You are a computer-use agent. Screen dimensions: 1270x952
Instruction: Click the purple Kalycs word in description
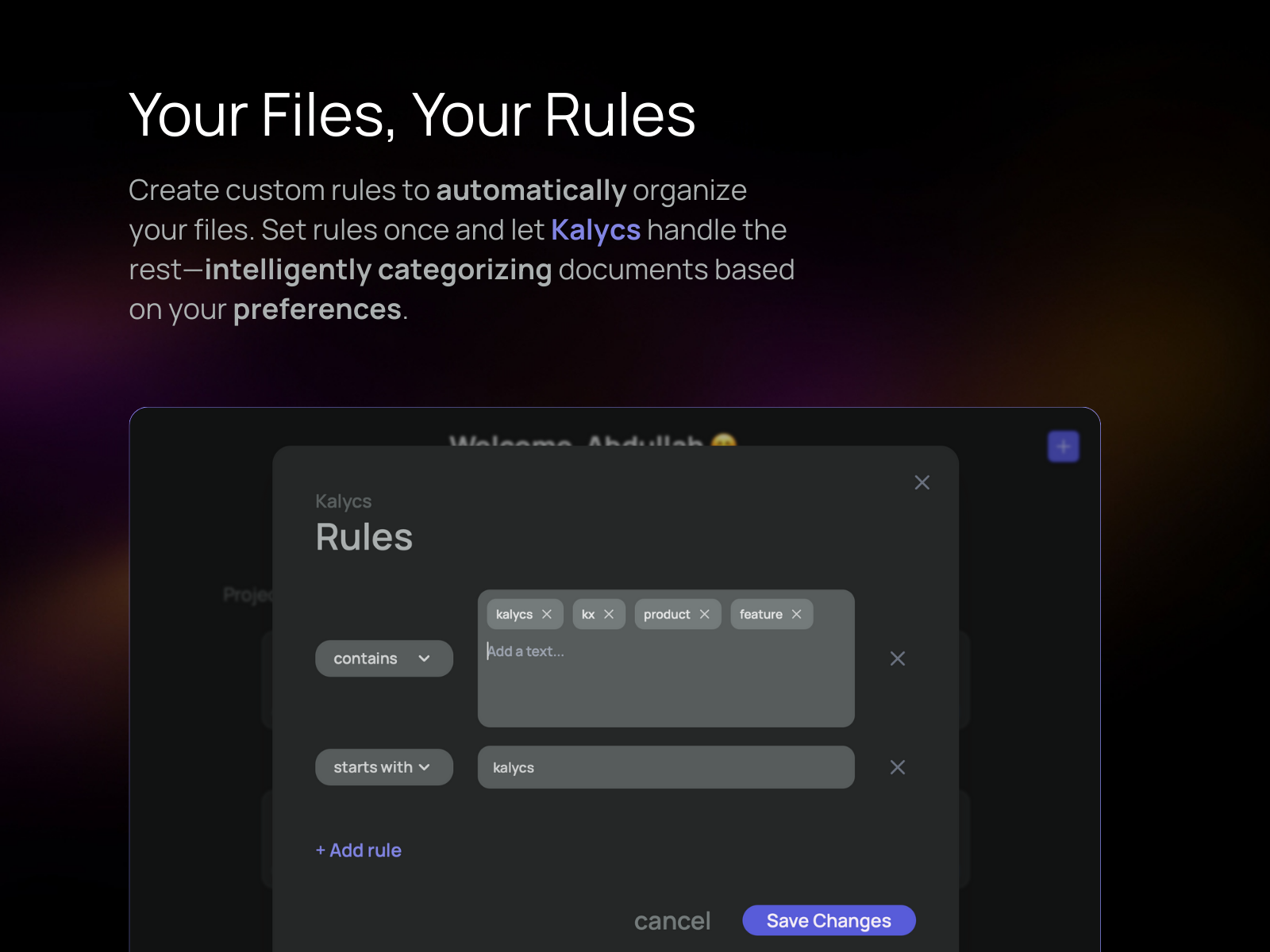tap(595, 230)
